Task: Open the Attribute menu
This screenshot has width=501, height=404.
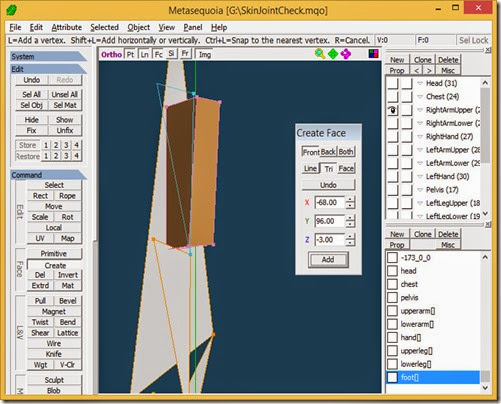Action: [x=67, y=27]
